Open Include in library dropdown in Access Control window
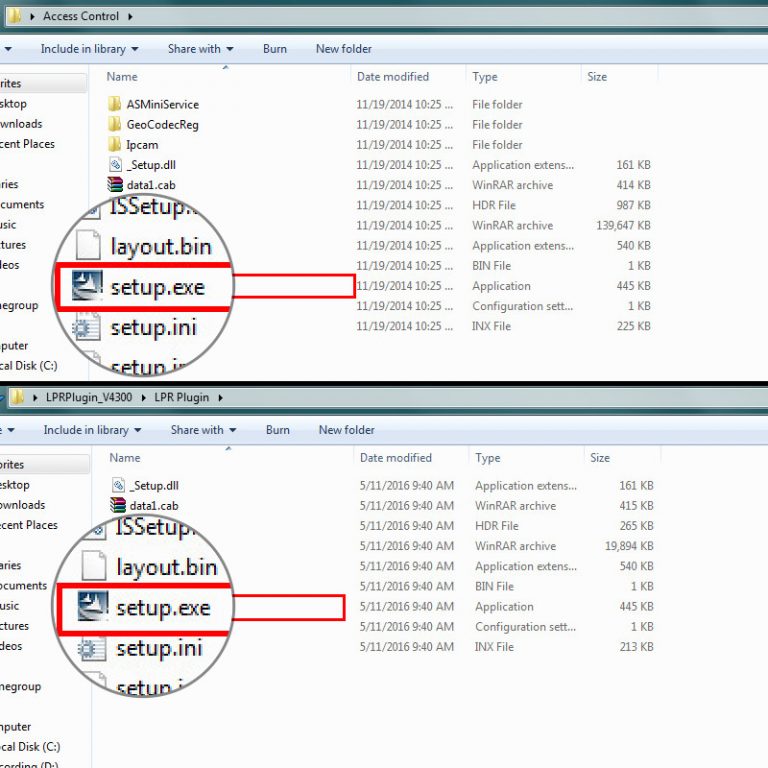This screenshot has height=768, width=768. click(89, 49)
